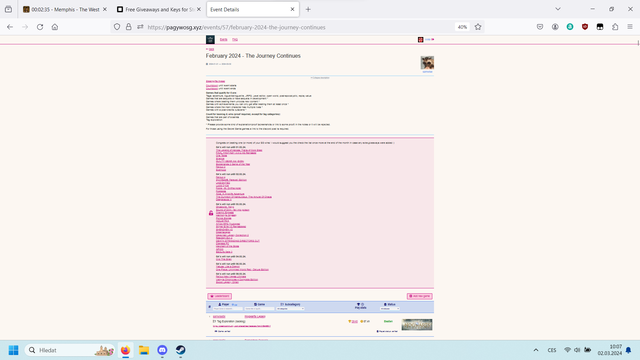Bookmark this page with the star
Screen dimensions: 640x360
point(478,27)
